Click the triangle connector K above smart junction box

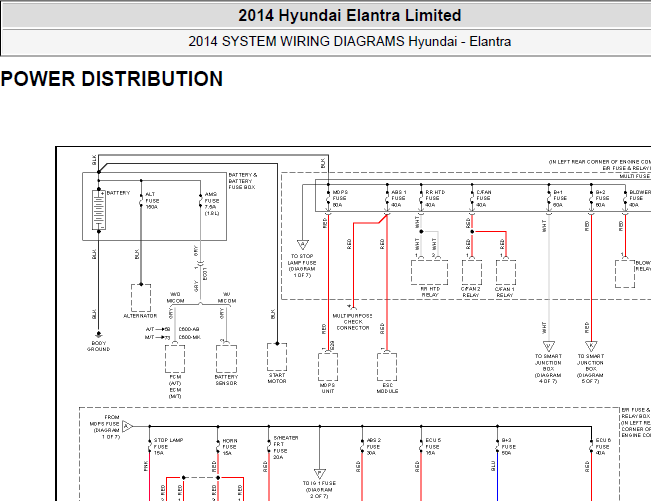591,346
